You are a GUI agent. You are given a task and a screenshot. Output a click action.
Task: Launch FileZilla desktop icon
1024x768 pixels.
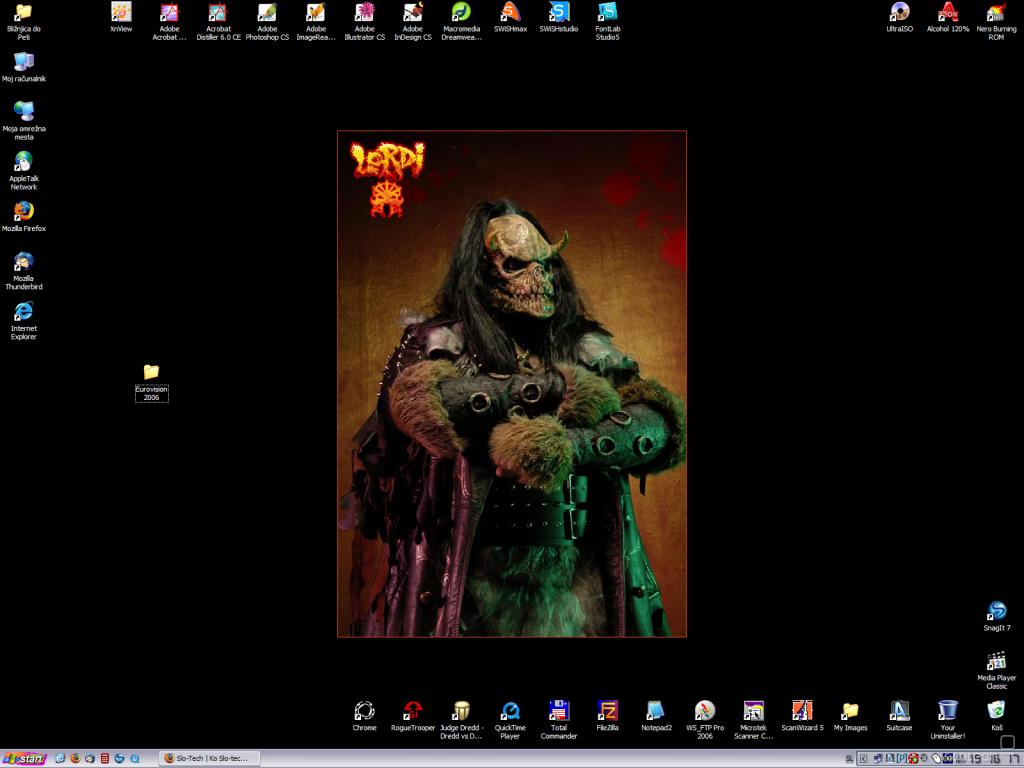pyautogui.click(x=607, y=716)
